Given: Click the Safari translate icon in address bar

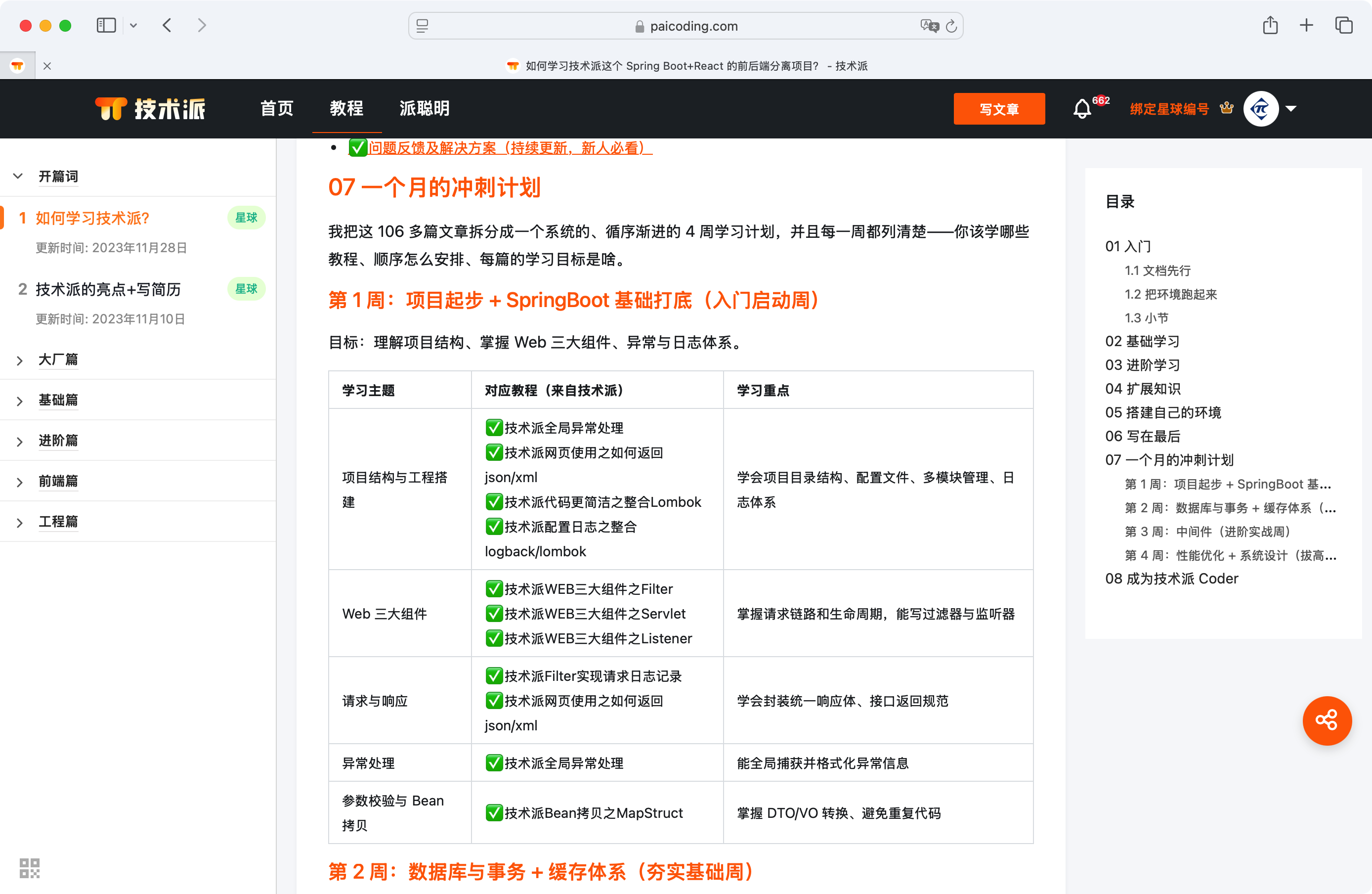Looking at the screenshot, I should [929, 26].
